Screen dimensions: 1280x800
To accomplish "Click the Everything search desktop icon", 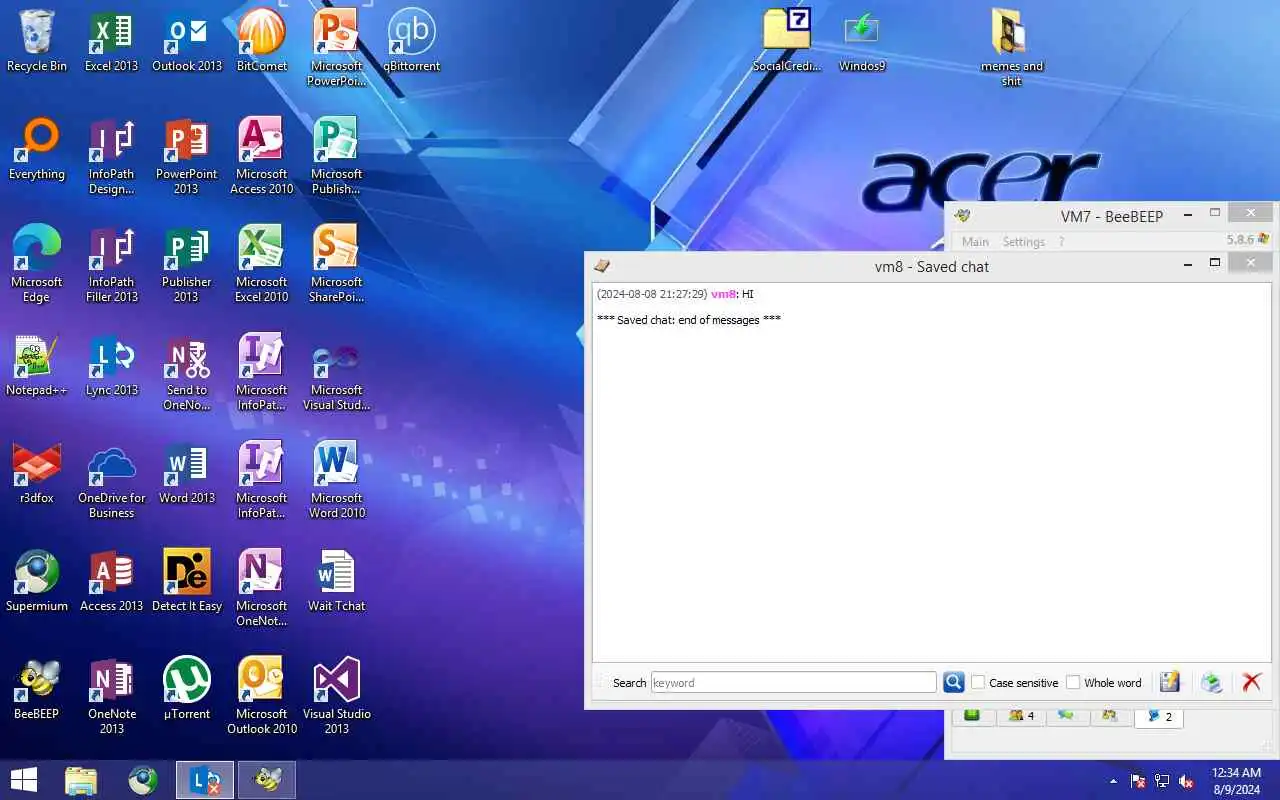I will click(x=37, y=149).
